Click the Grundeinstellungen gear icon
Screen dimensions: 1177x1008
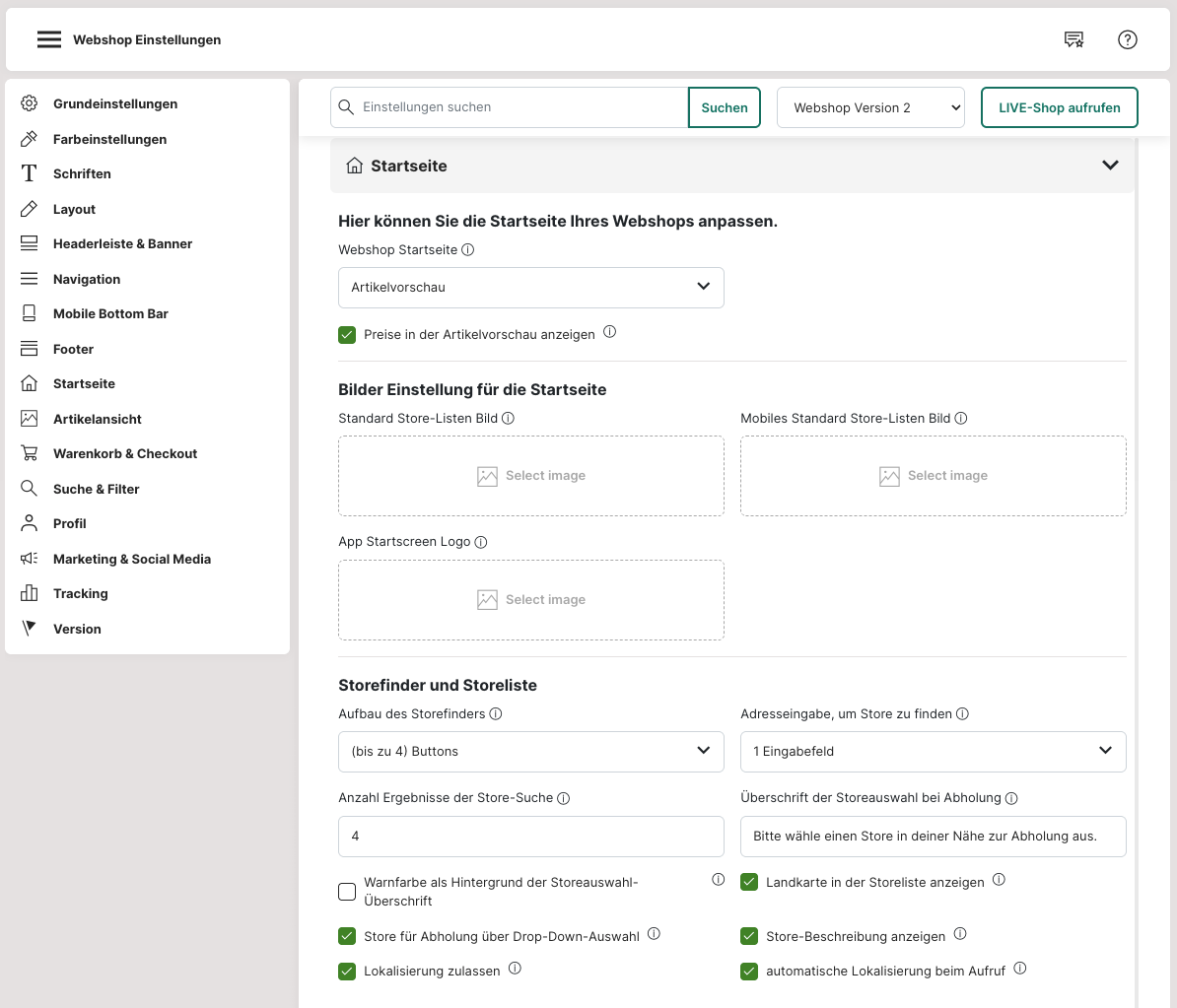point(30,103)
